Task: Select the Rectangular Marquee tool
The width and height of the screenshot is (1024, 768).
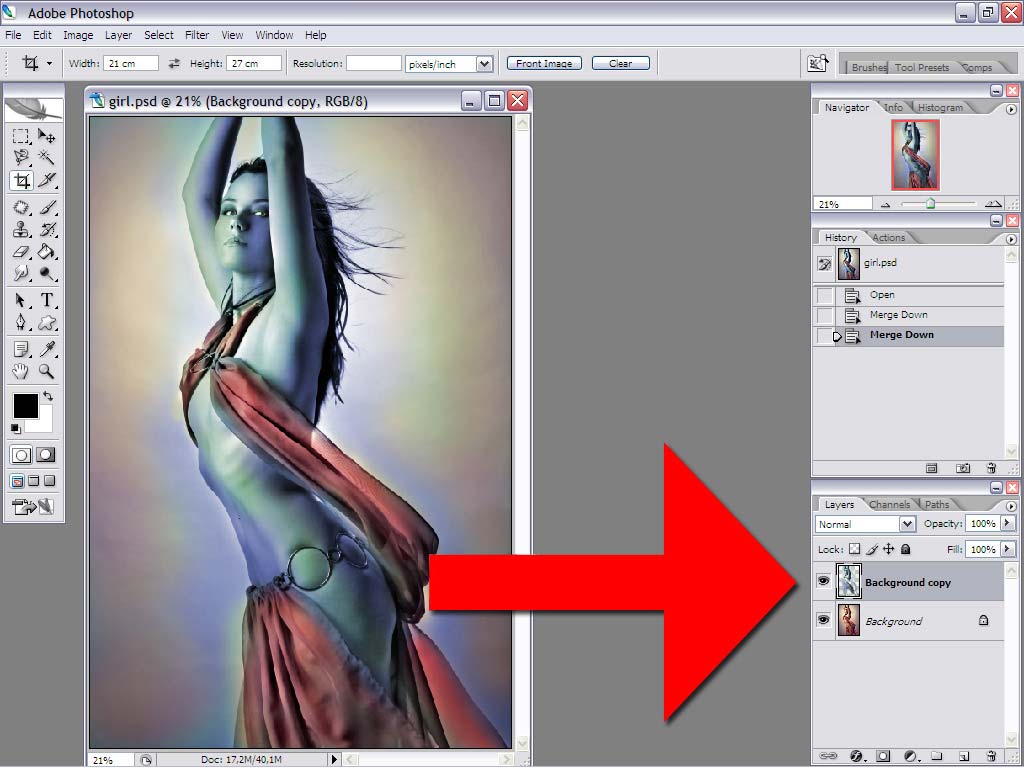Action: [21, 136]
